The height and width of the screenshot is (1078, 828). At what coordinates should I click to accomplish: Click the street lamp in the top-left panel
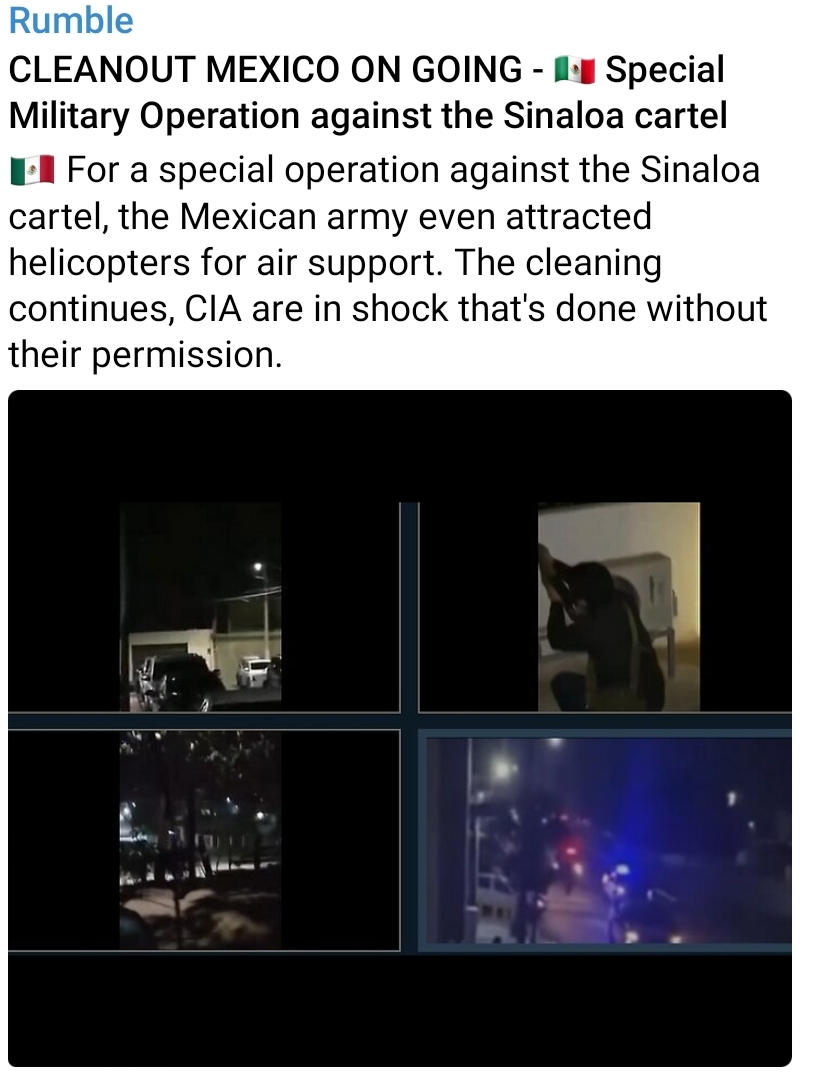coord(258,567)
